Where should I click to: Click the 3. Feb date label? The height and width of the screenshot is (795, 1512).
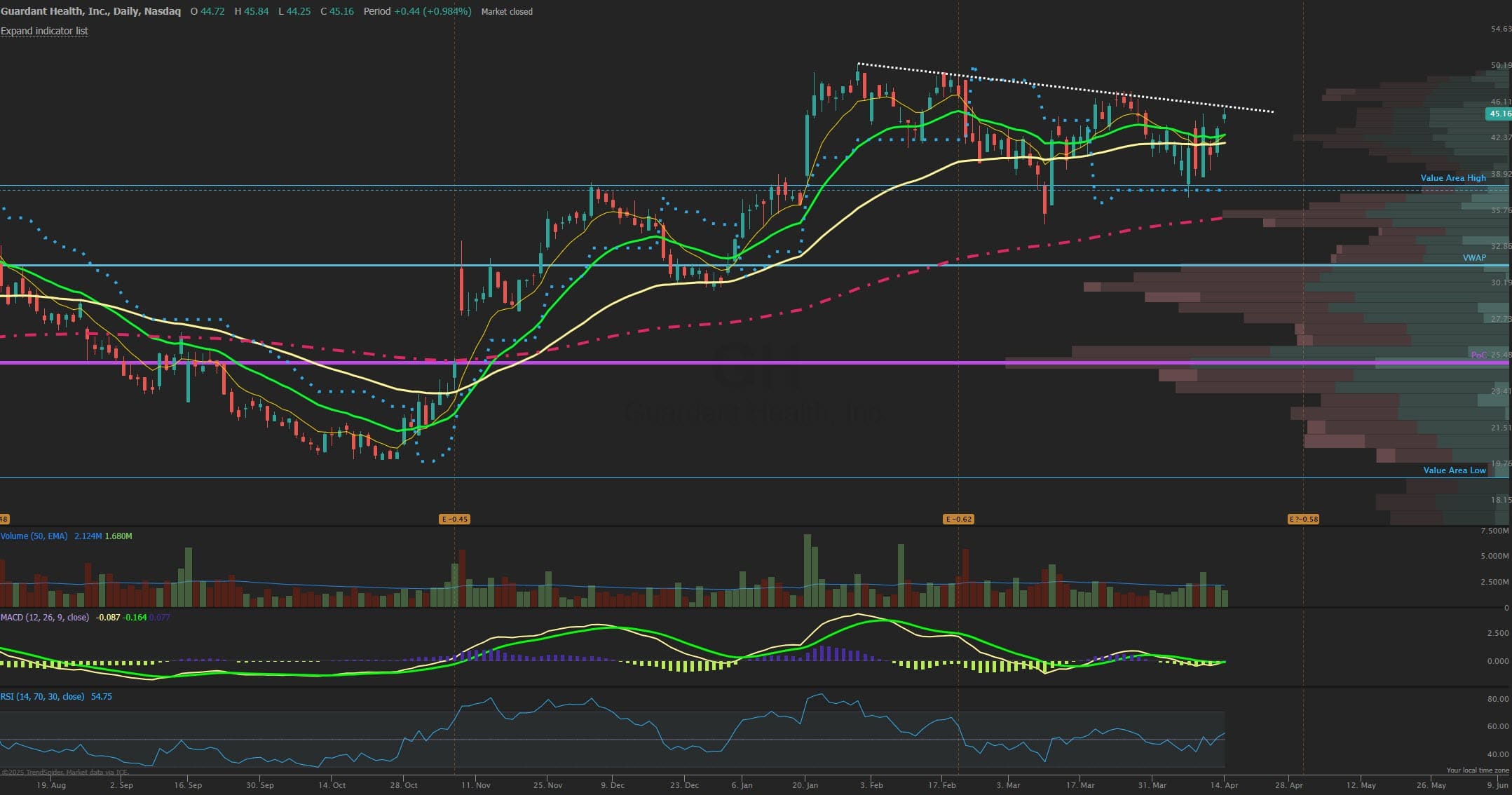point(871,785)
